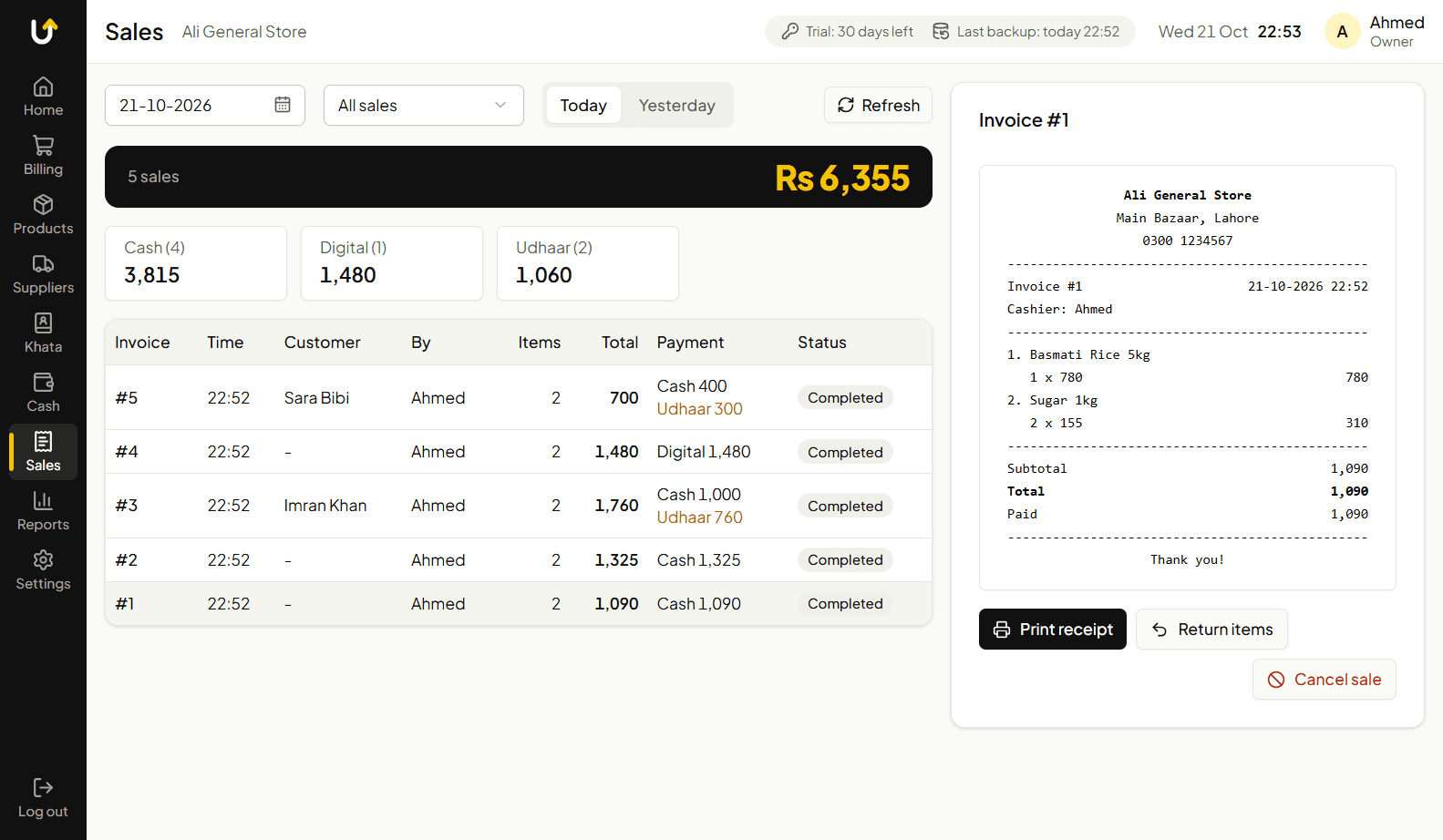The image size is (1443, 840).
Task: Click the app logo at the sidebar top
Action: coord(44,31)
